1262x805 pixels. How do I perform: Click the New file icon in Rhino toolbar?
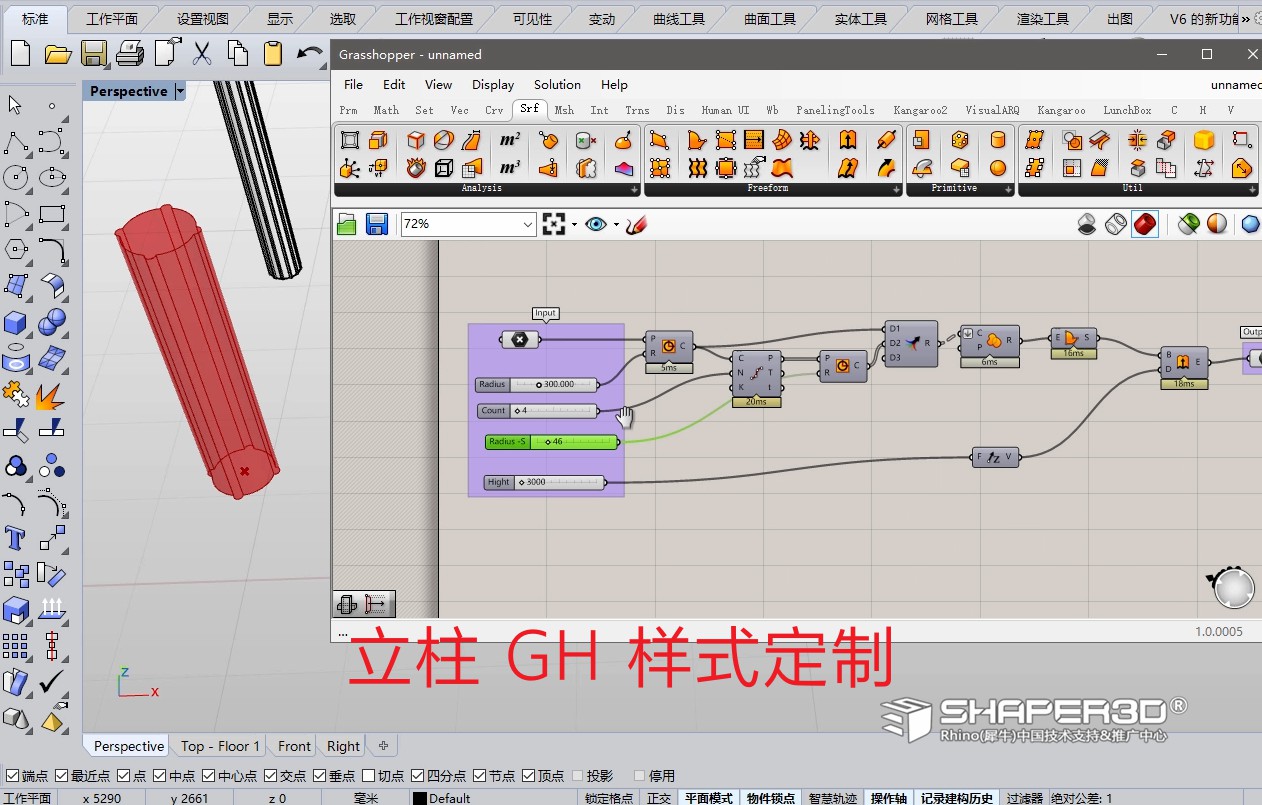tap(20, 53)
